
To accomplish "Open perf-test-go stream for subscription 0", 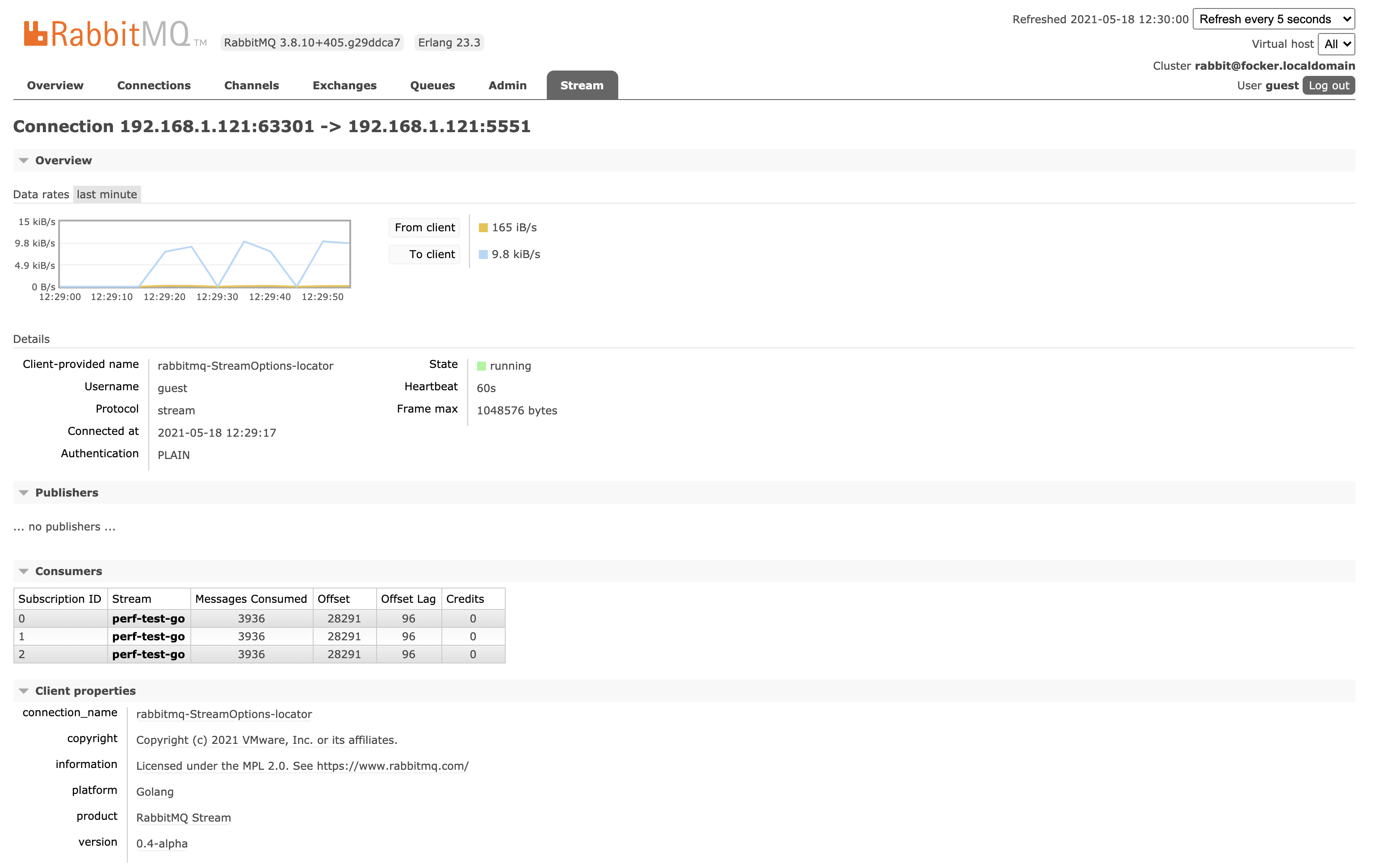I will coord(148,618).
